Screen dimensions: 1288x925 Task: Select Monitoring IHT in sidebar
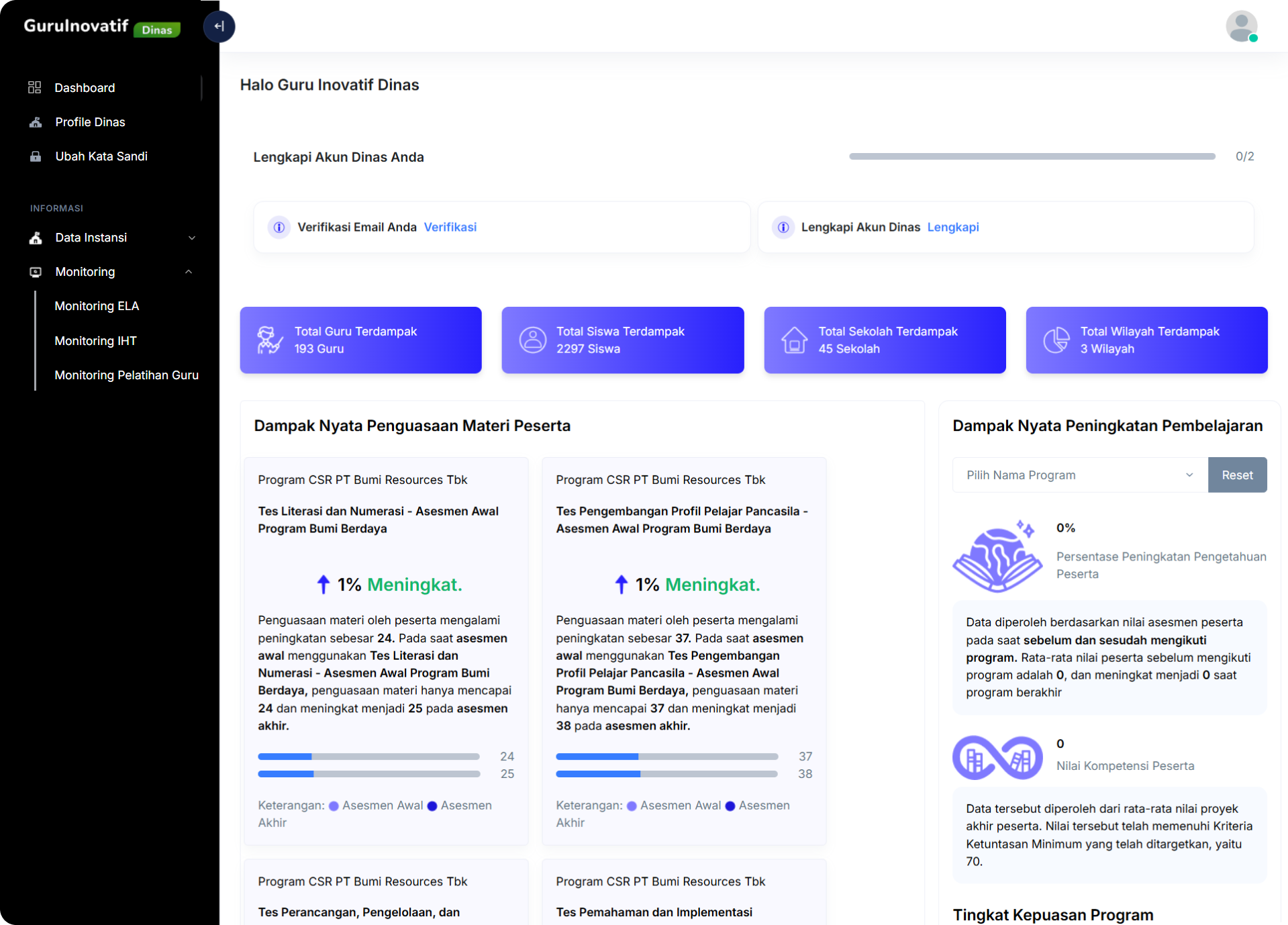click(95, 341)
